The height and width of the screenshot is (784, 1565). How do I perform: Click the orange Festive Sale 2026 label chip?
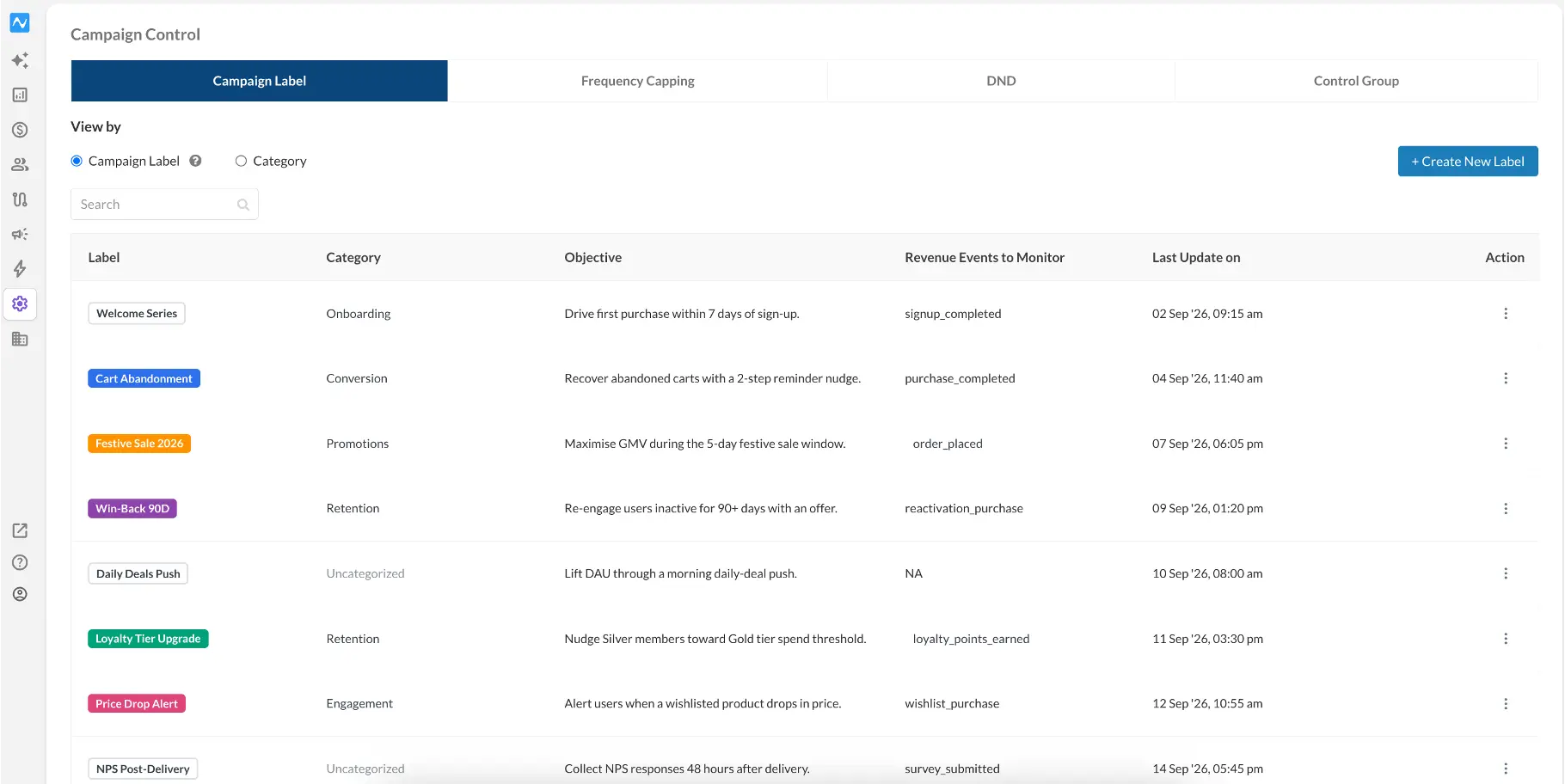[139, 444]
